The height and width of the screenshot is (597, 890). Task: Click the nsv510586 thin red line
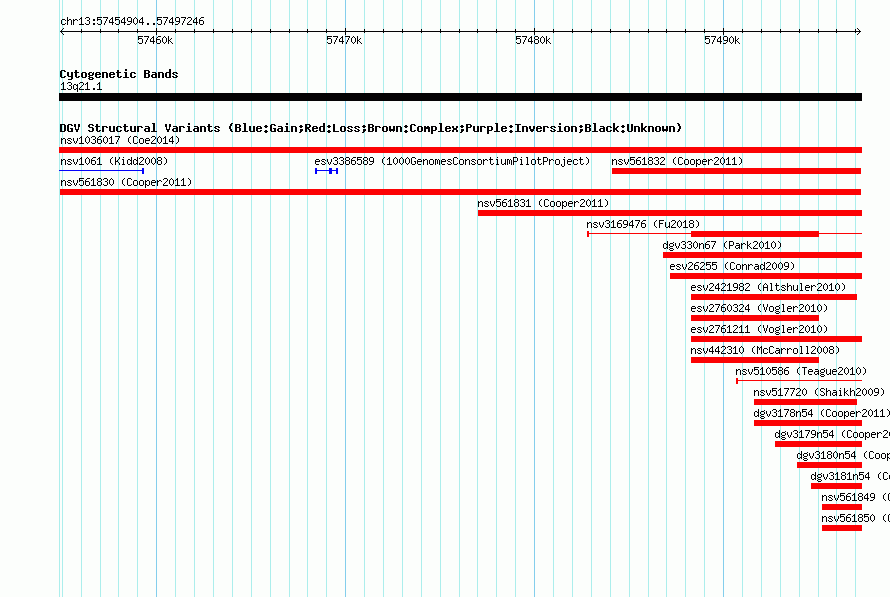pos(799,381)
